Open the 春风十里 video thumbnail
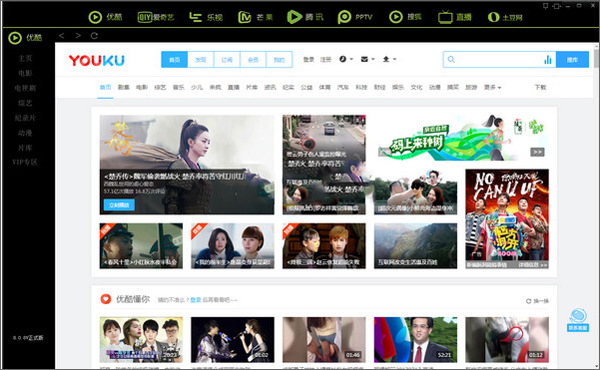600x370 pixels. point(141,246)
